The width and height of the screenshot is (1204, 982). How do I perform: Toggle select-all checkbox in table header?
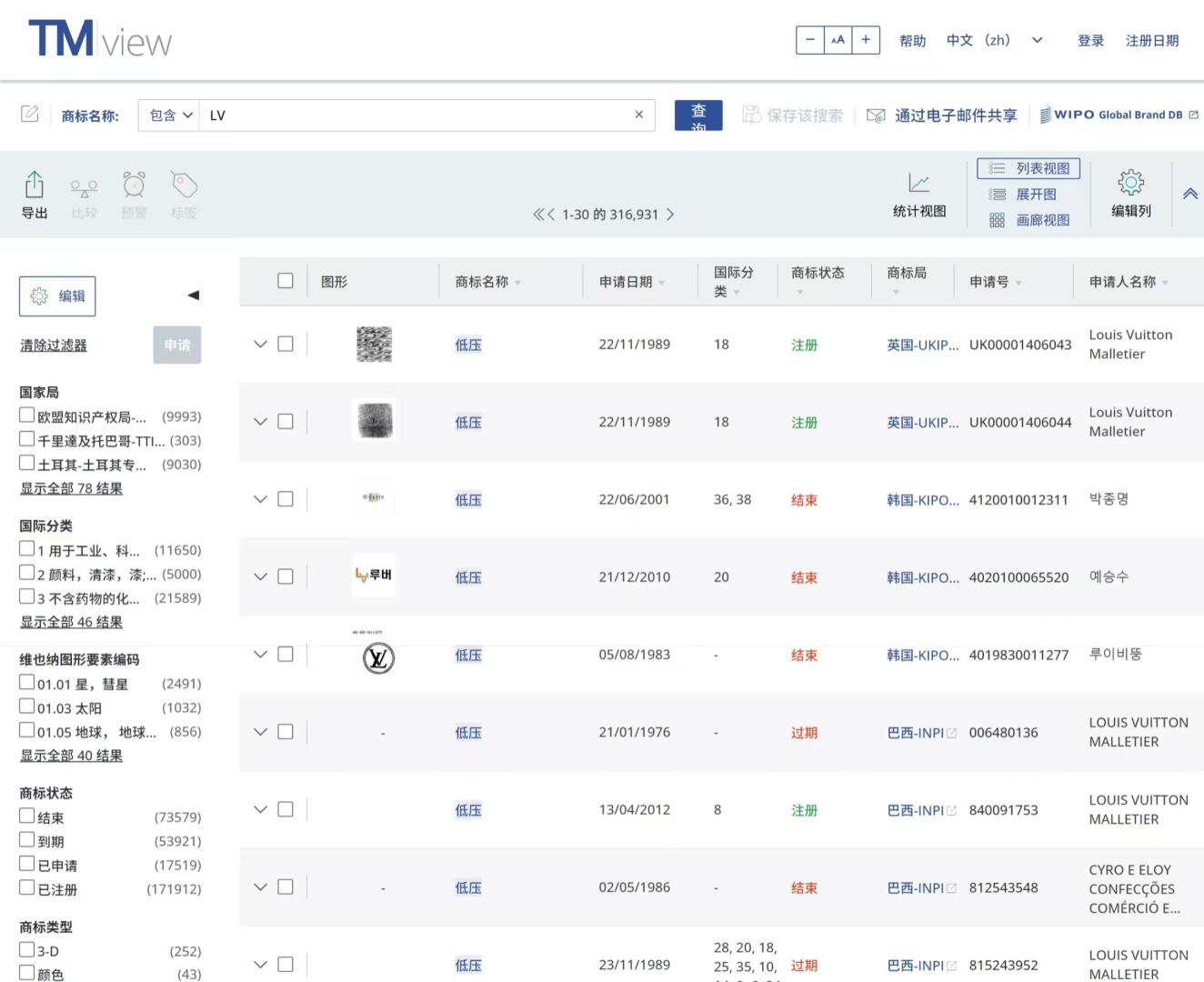[286, 281]
